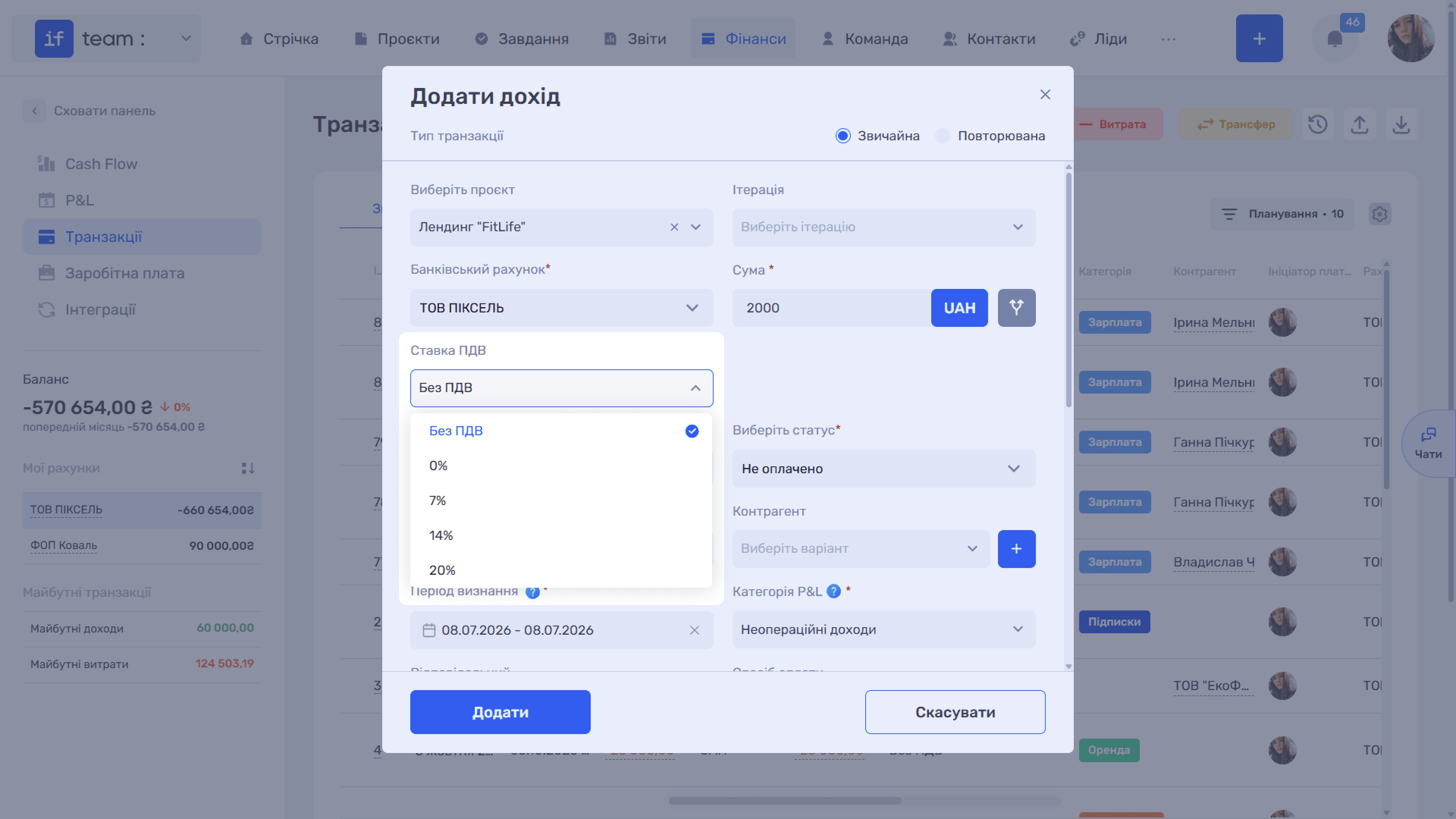1456x819 pixels.
Task: Choose the 7% VAT rate option
Action: (561, 501)
